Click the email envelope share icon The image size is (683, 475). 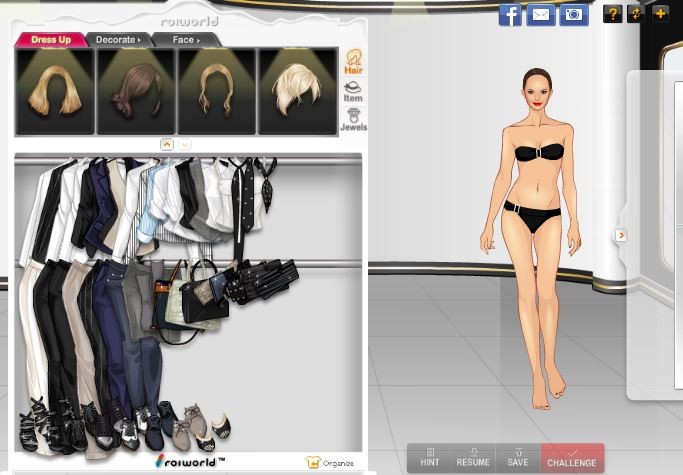click(x=541, y=15)
